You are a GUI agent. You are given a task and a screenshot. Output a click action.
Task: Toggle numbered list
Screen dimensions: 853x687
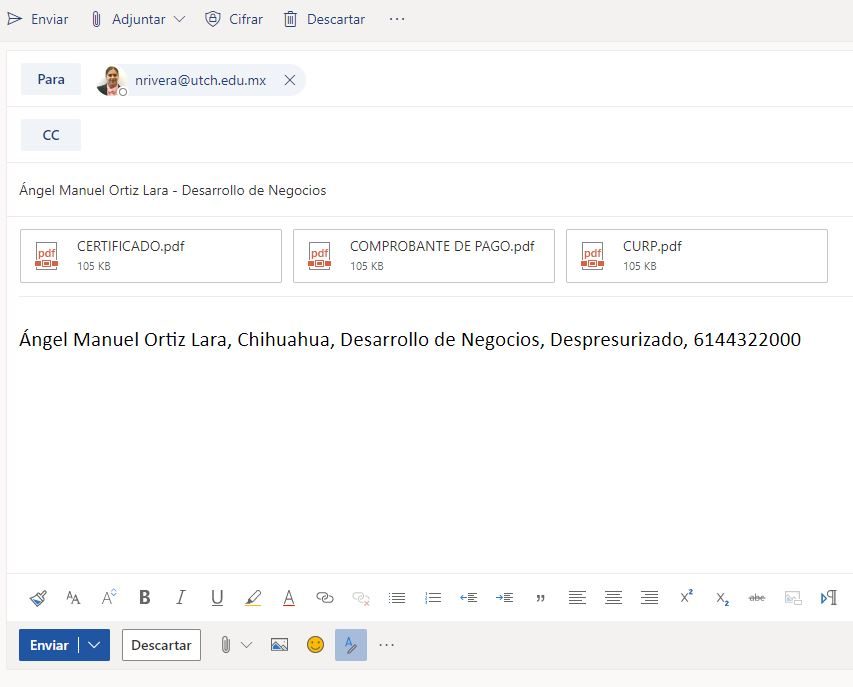(432, 598)
